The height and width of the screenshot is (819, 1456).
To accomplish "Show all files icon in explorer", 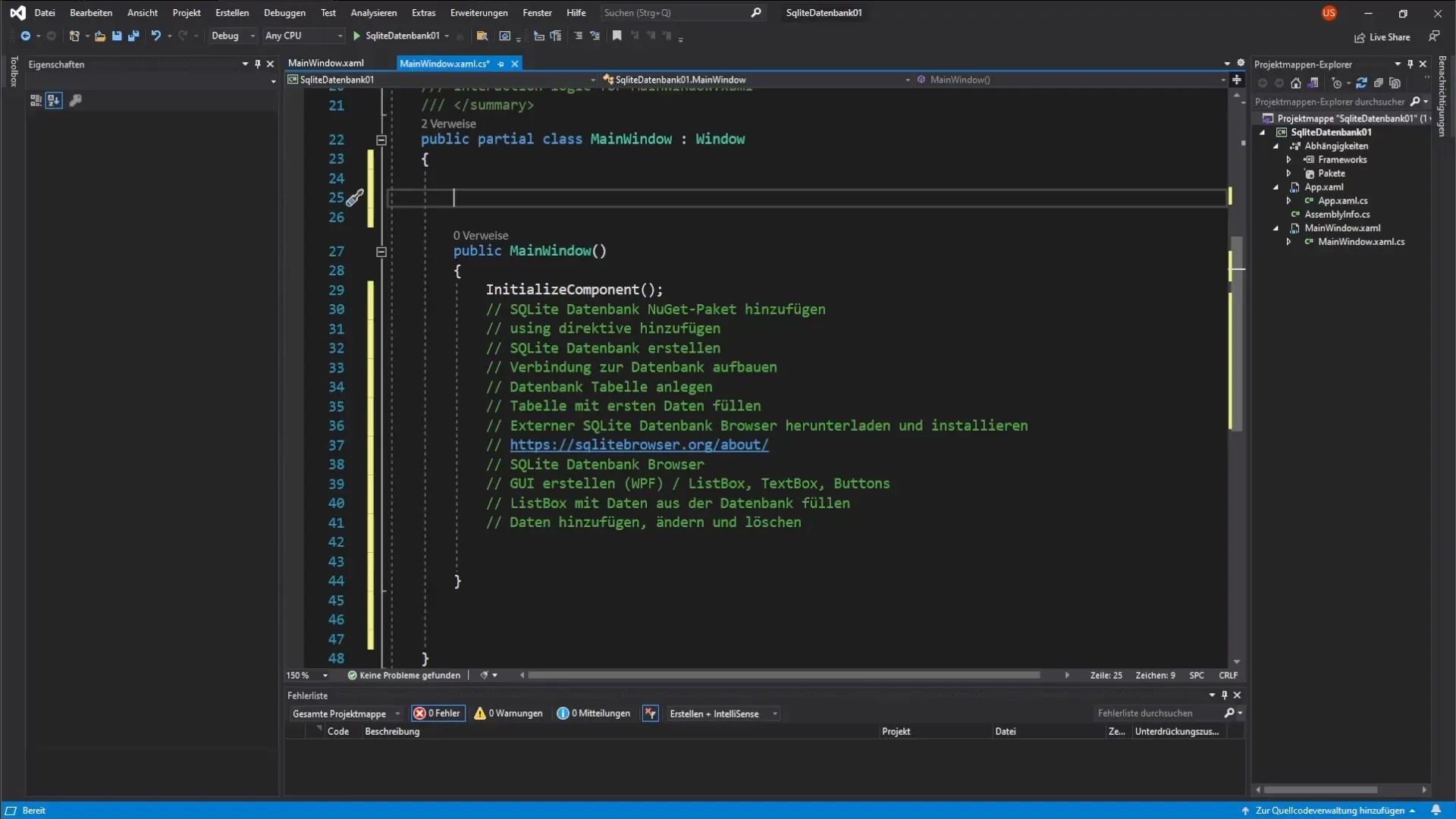I will coord(1395,83).
